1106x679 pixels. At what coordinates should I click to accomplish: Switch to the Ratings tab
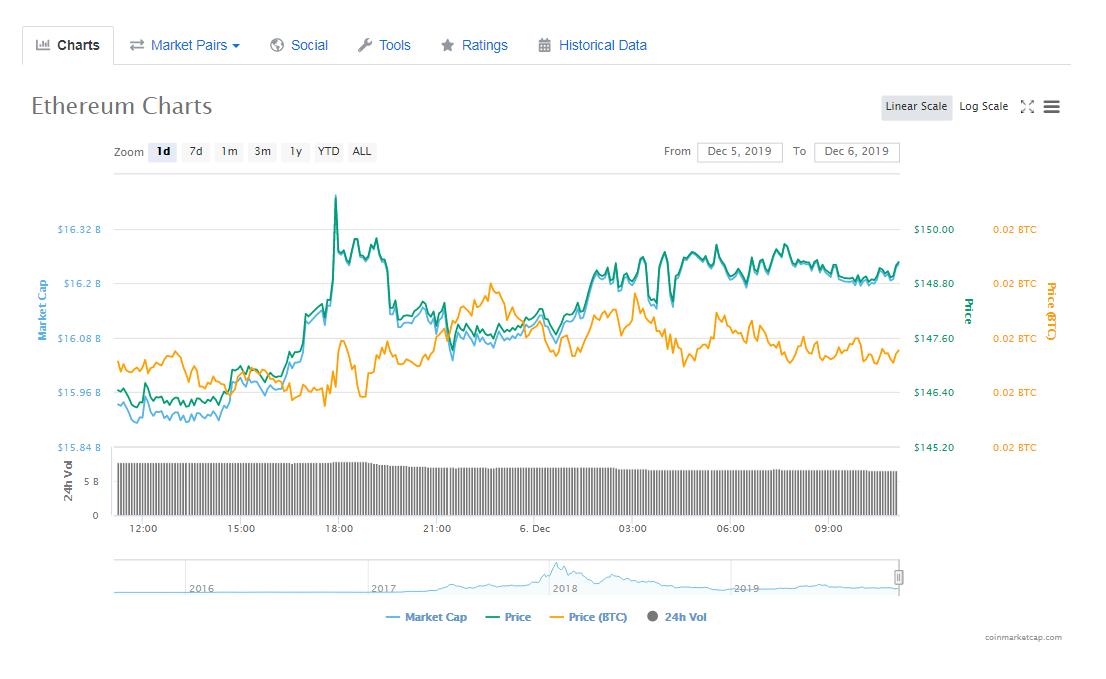tap(484, 45)
